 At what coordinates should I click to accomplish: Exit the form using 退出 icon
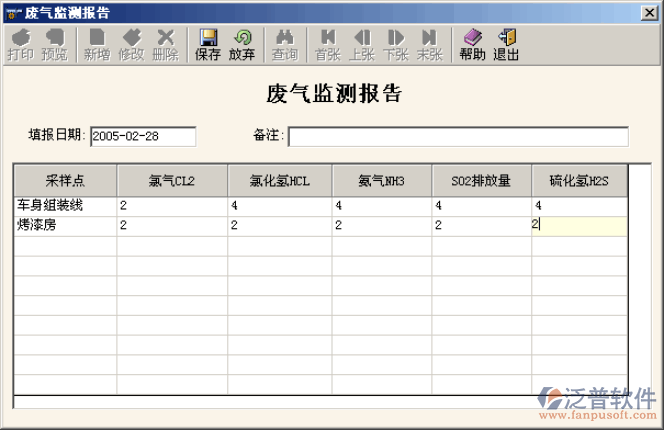[x=506, y=45]
